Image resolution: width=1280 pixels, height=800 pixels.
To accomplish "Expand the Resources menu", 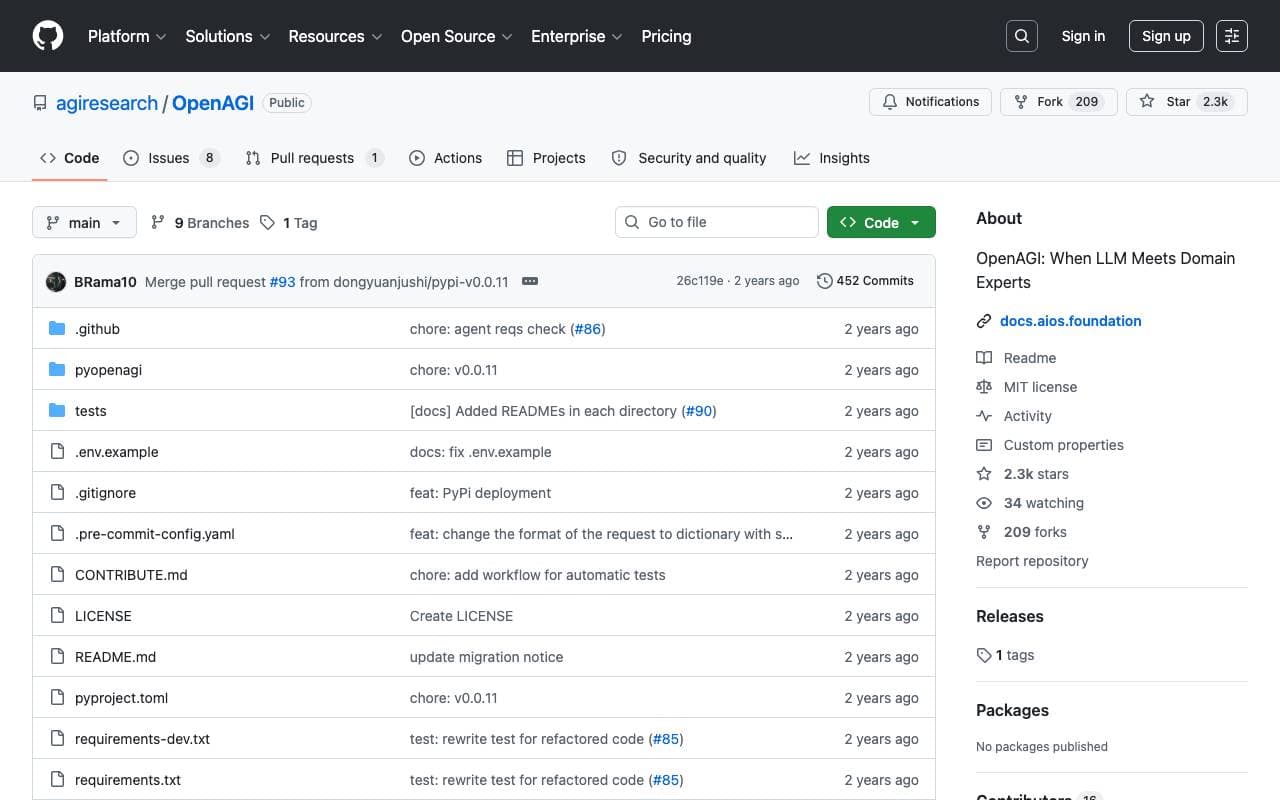I will [x=335, y=36].
